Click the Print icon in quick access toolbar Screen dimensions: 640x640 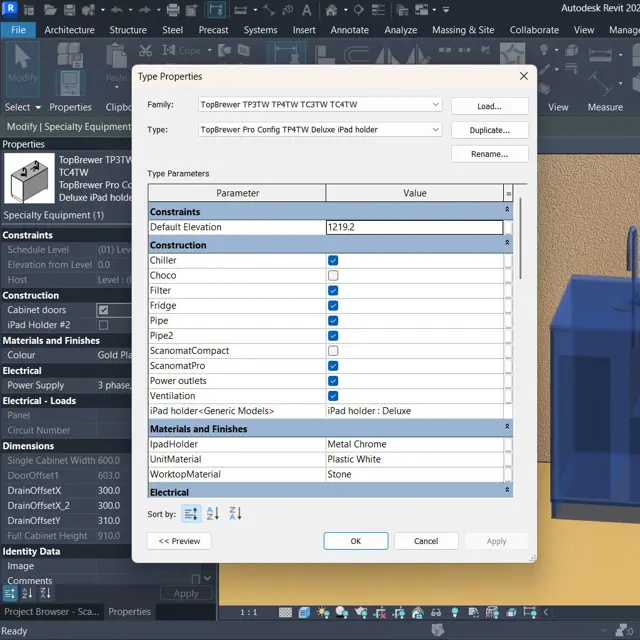(x=173, y=10)
